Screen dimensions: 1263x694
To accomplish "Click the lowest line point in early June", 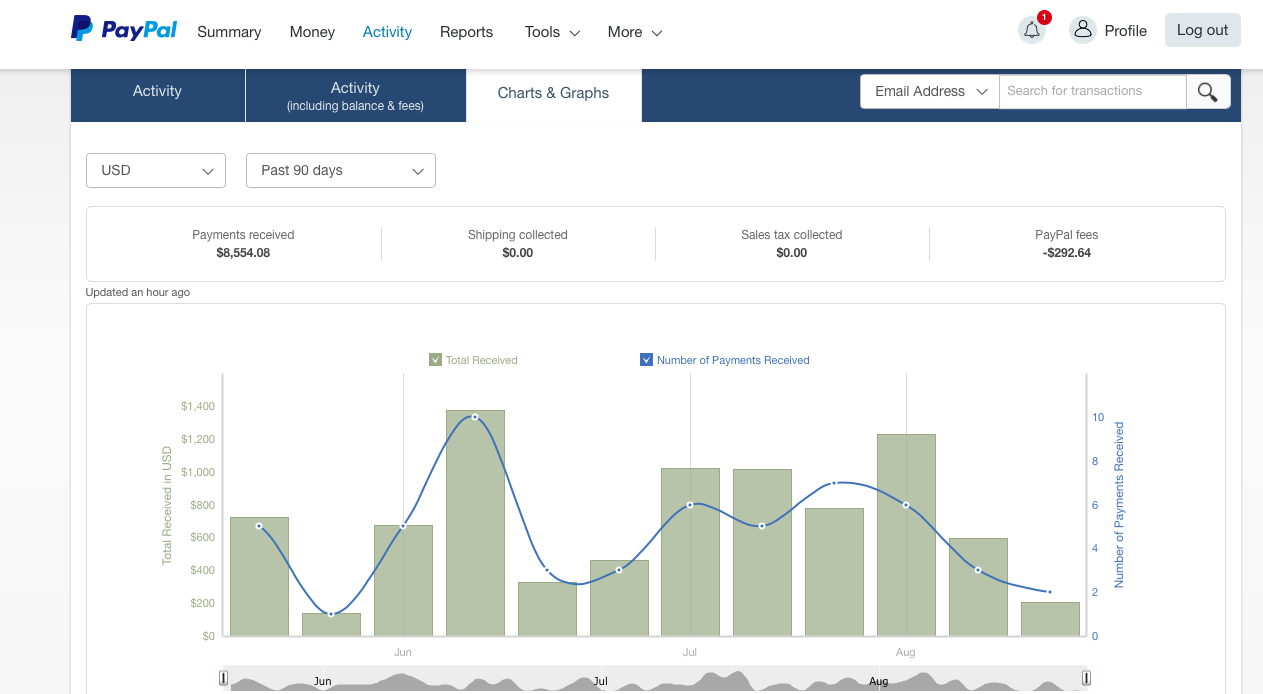I will click(331, 614).
